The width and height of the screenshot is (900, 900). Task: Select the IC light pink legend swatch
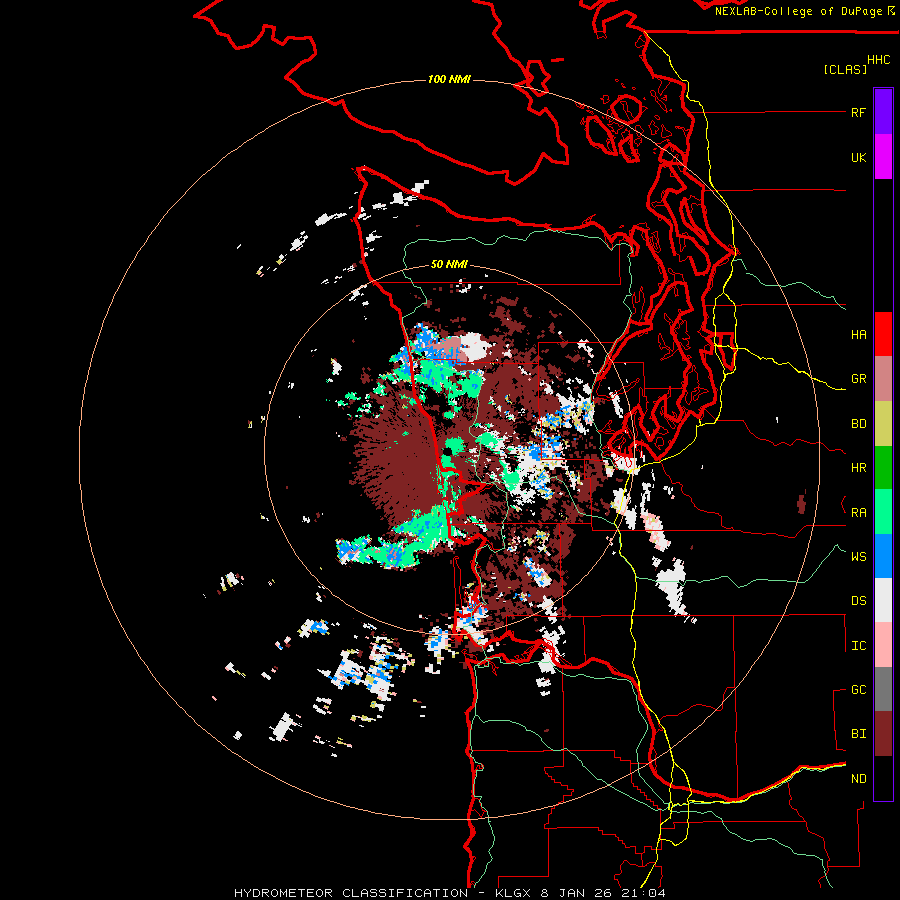883,645
